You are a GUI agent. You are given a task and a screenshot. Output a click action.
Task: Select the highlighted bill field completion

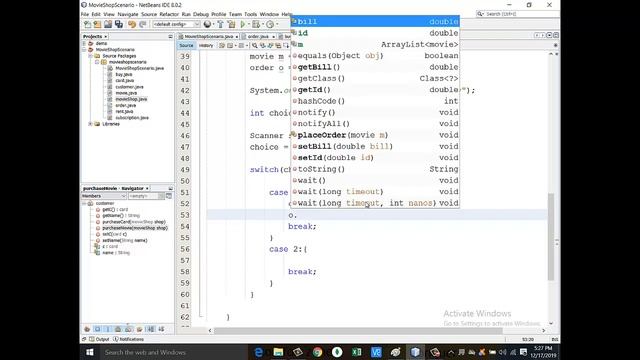(375, 22)
